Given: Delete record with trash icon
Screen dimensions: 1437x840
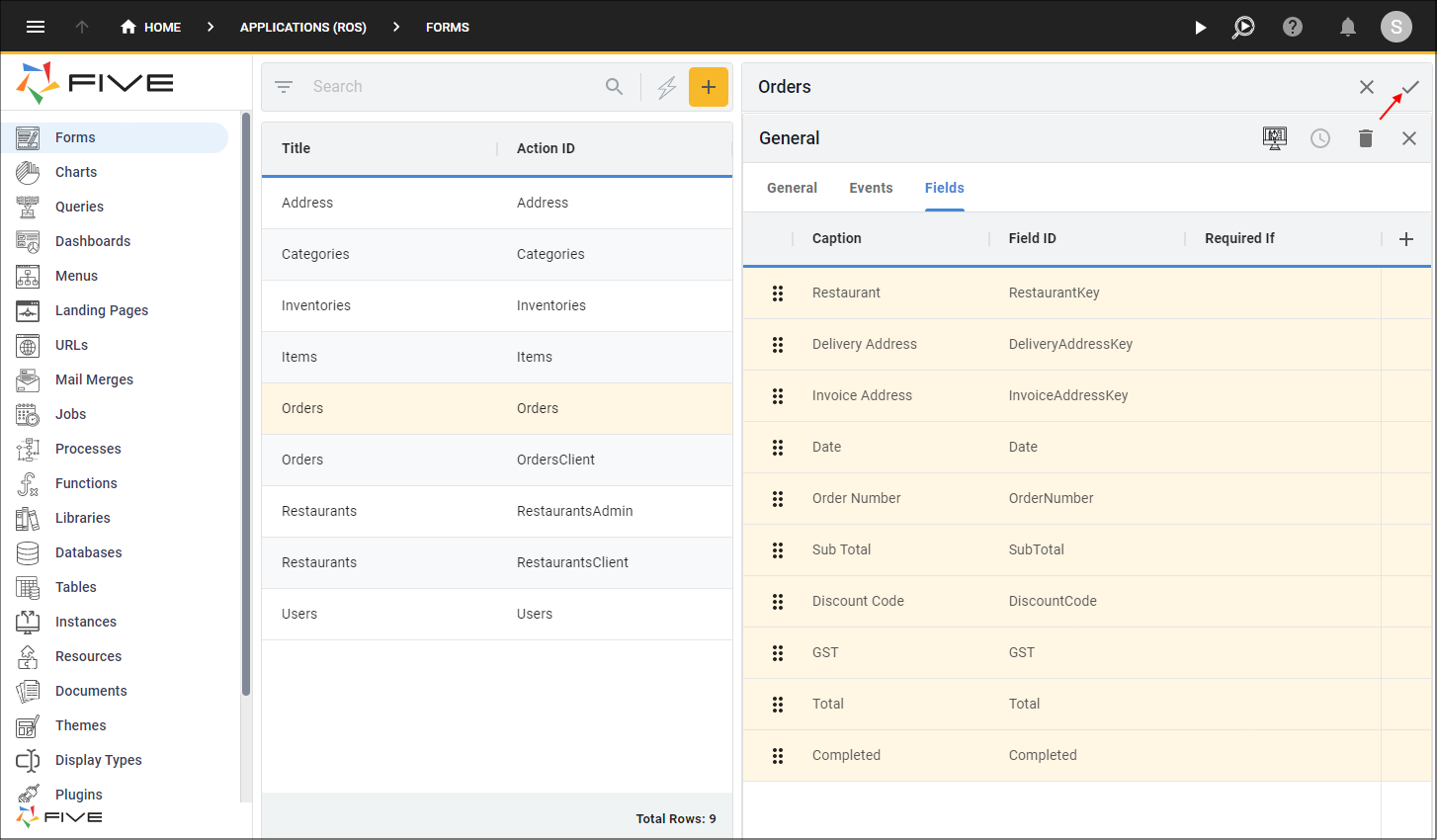Looking at the screenshot, I should tap(1366, 138).
